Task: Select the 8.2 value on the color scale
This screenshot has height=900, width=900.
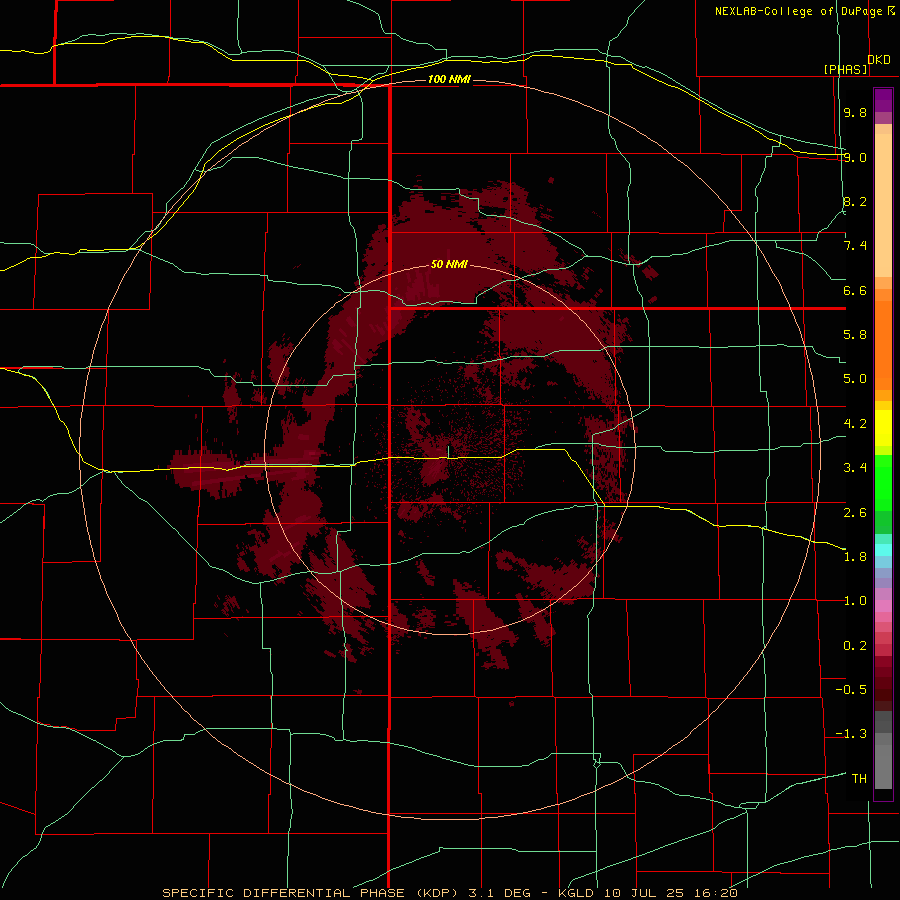Action: tap(855, 201)
